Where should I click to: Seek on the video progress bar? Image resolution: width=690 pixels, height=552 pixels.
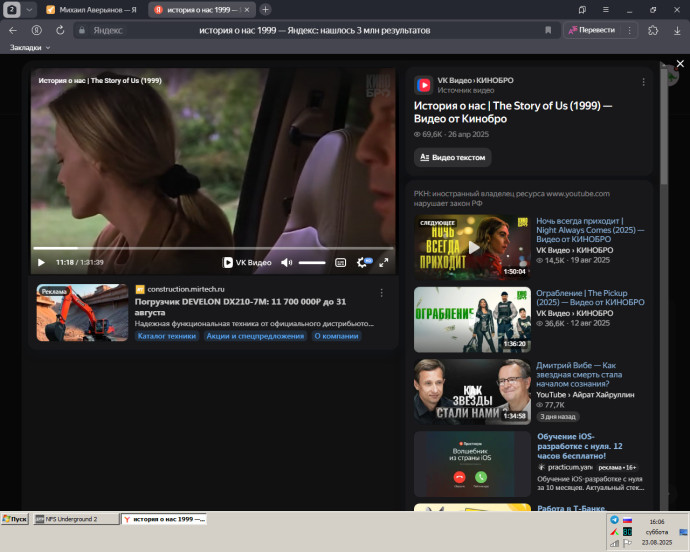coord(213,248)
